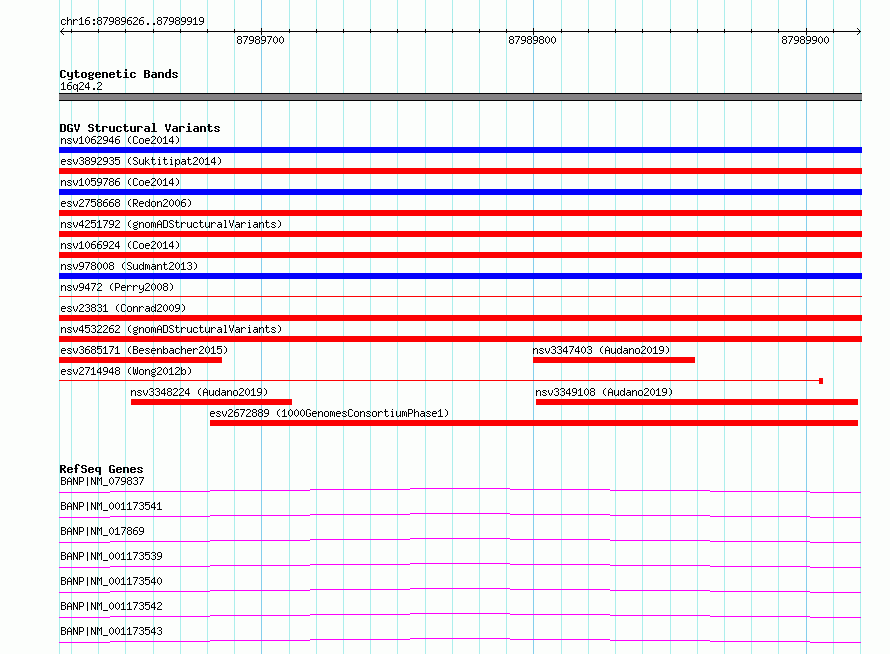The image size is (890, 654).
Task: Click the blue bar under nsv1062946
Action: (460, 150)
